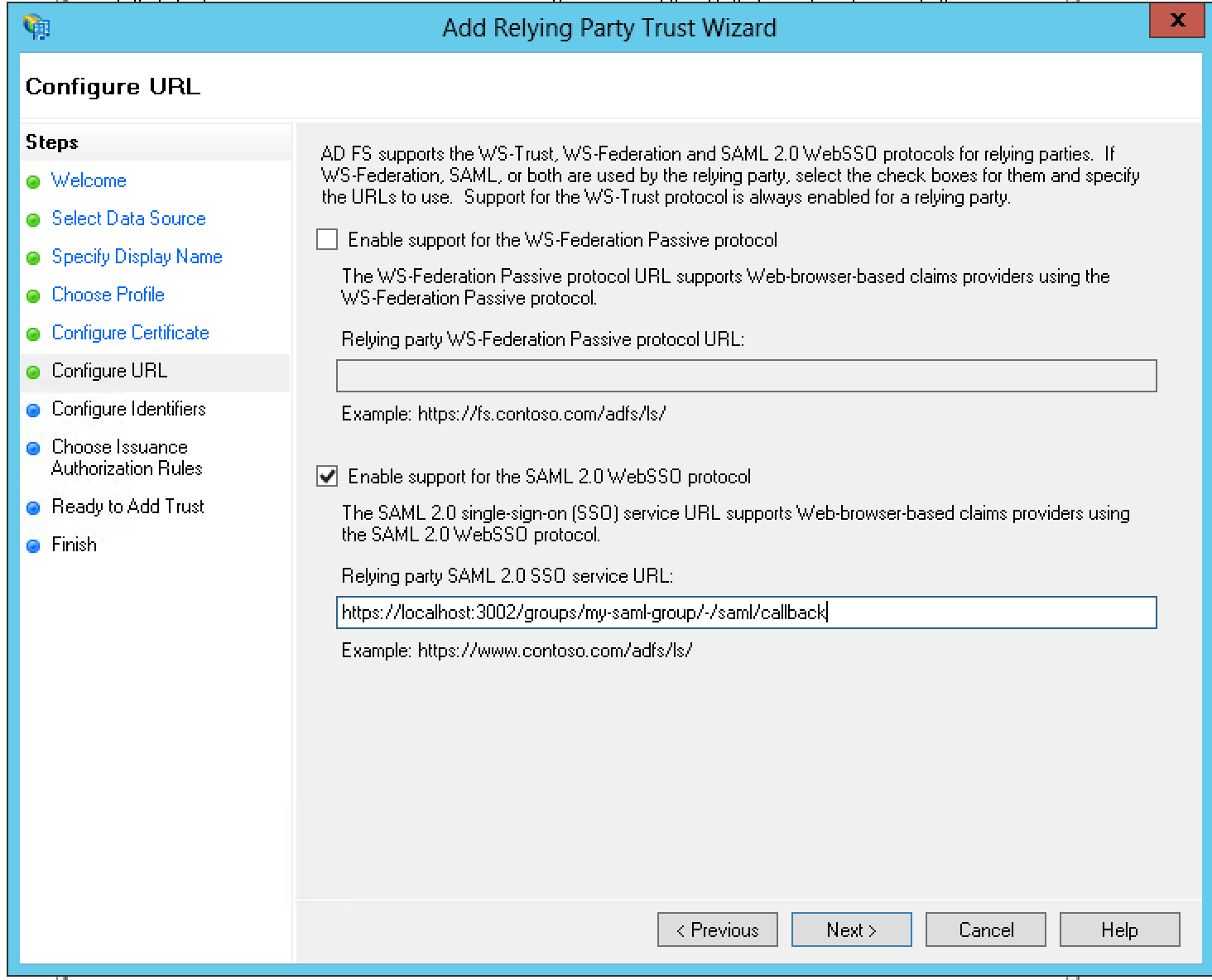Click the Add Relying Party Trust Wizard title bar icon
1212x980 pixels.
(x=35, y=26)
